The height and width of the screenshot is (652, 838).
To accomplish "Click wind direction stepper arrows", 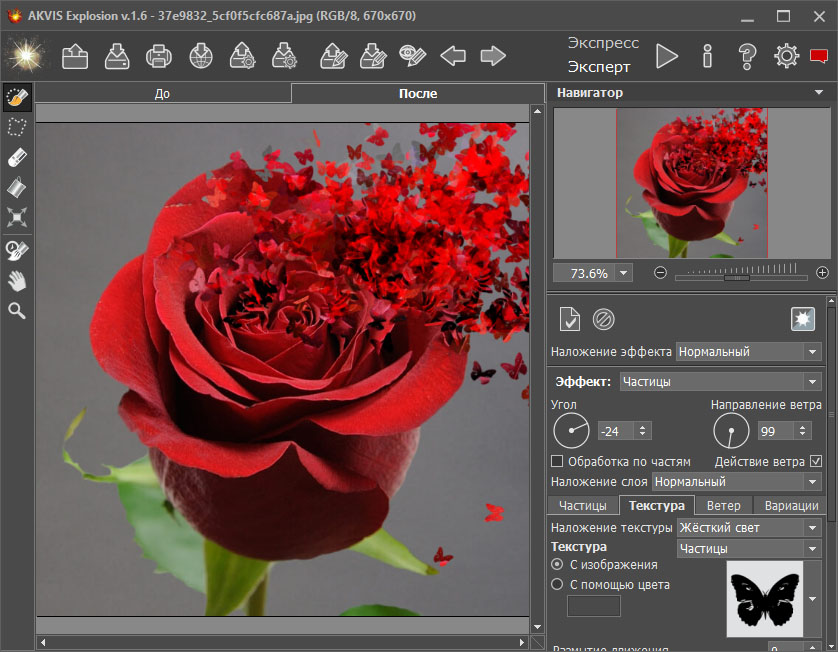I will [802, 431].
